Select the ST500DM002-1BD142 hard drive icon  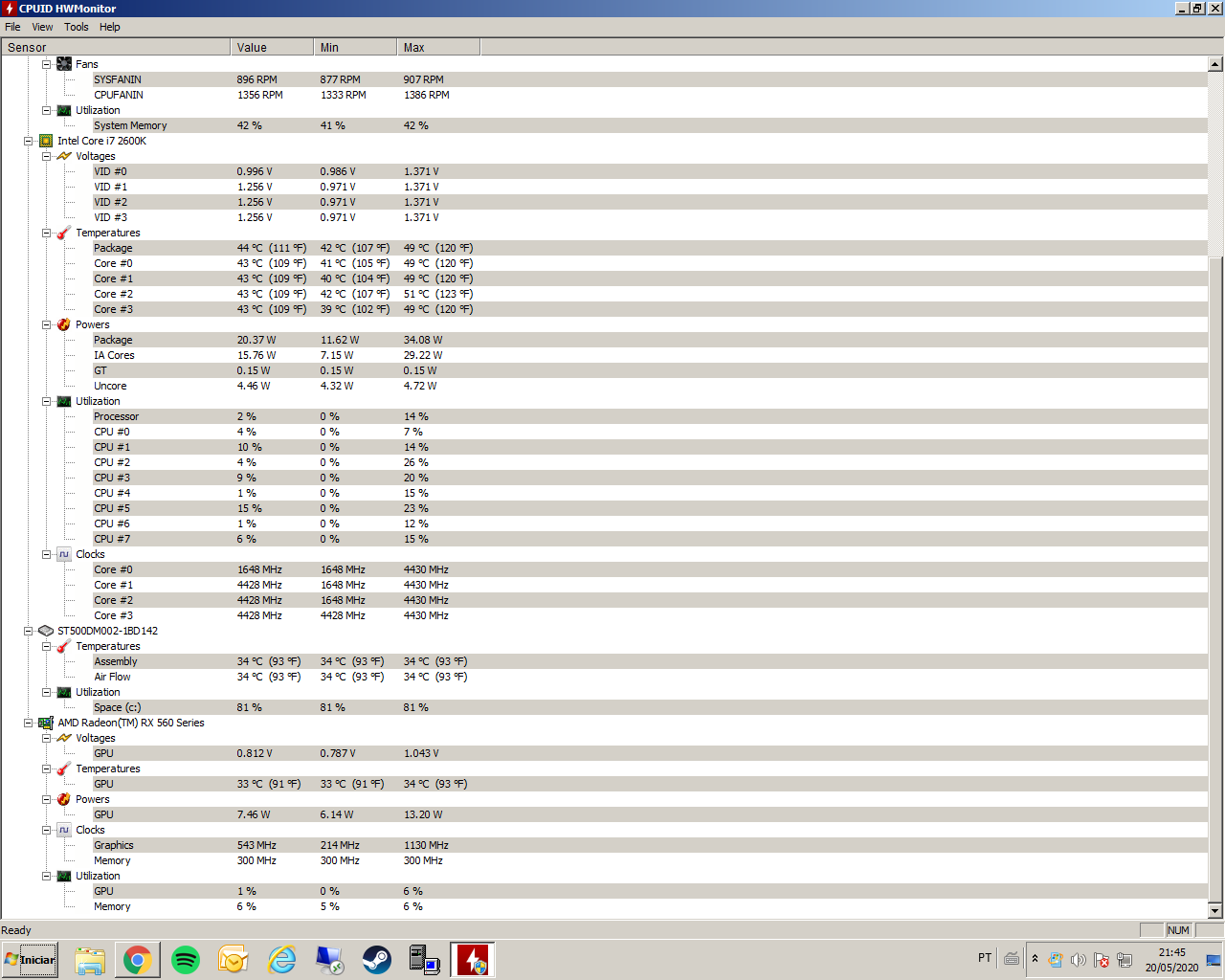click(x=46, y=631)
